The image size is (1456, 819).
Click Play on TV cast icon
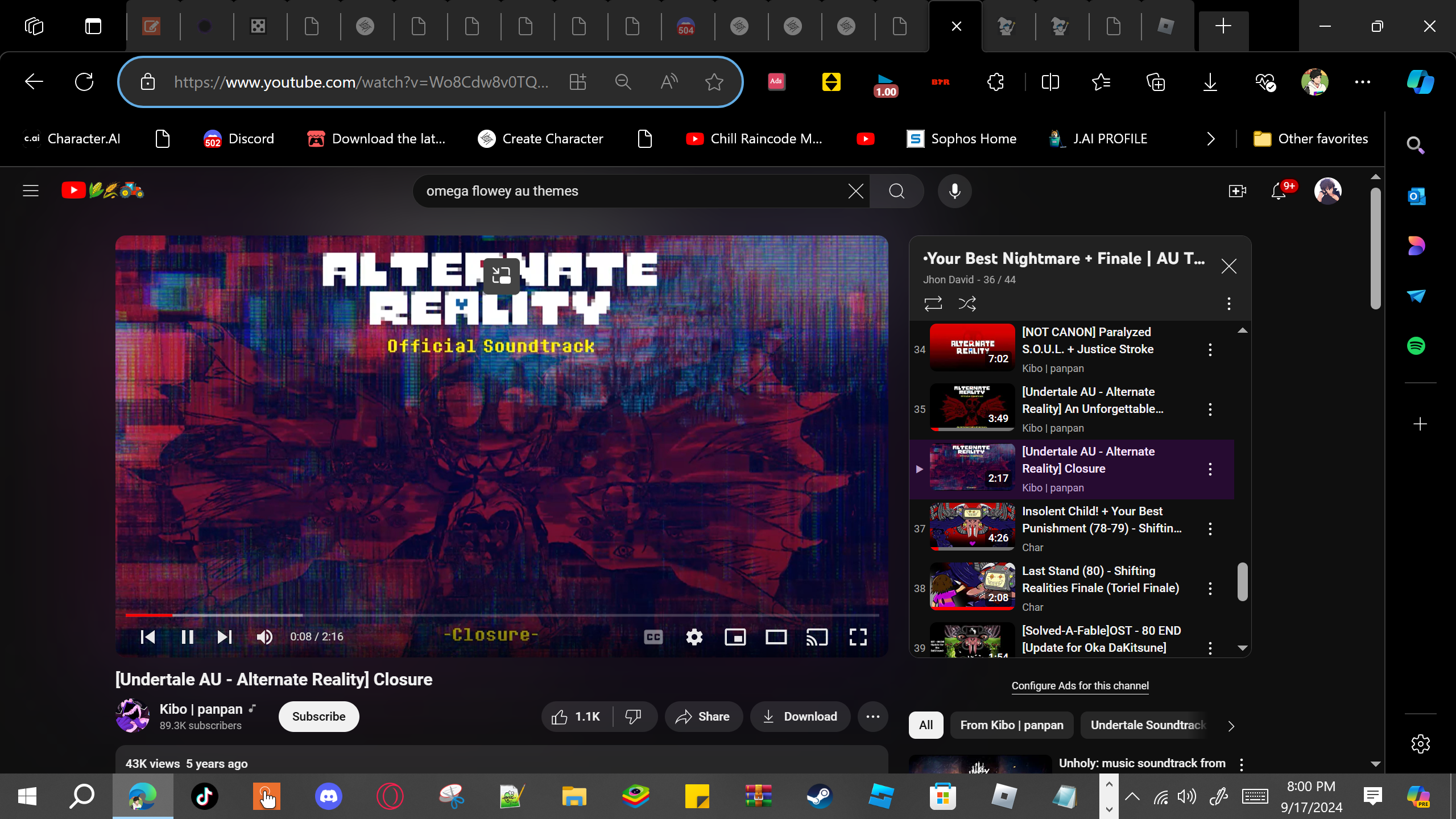[817, 637]
